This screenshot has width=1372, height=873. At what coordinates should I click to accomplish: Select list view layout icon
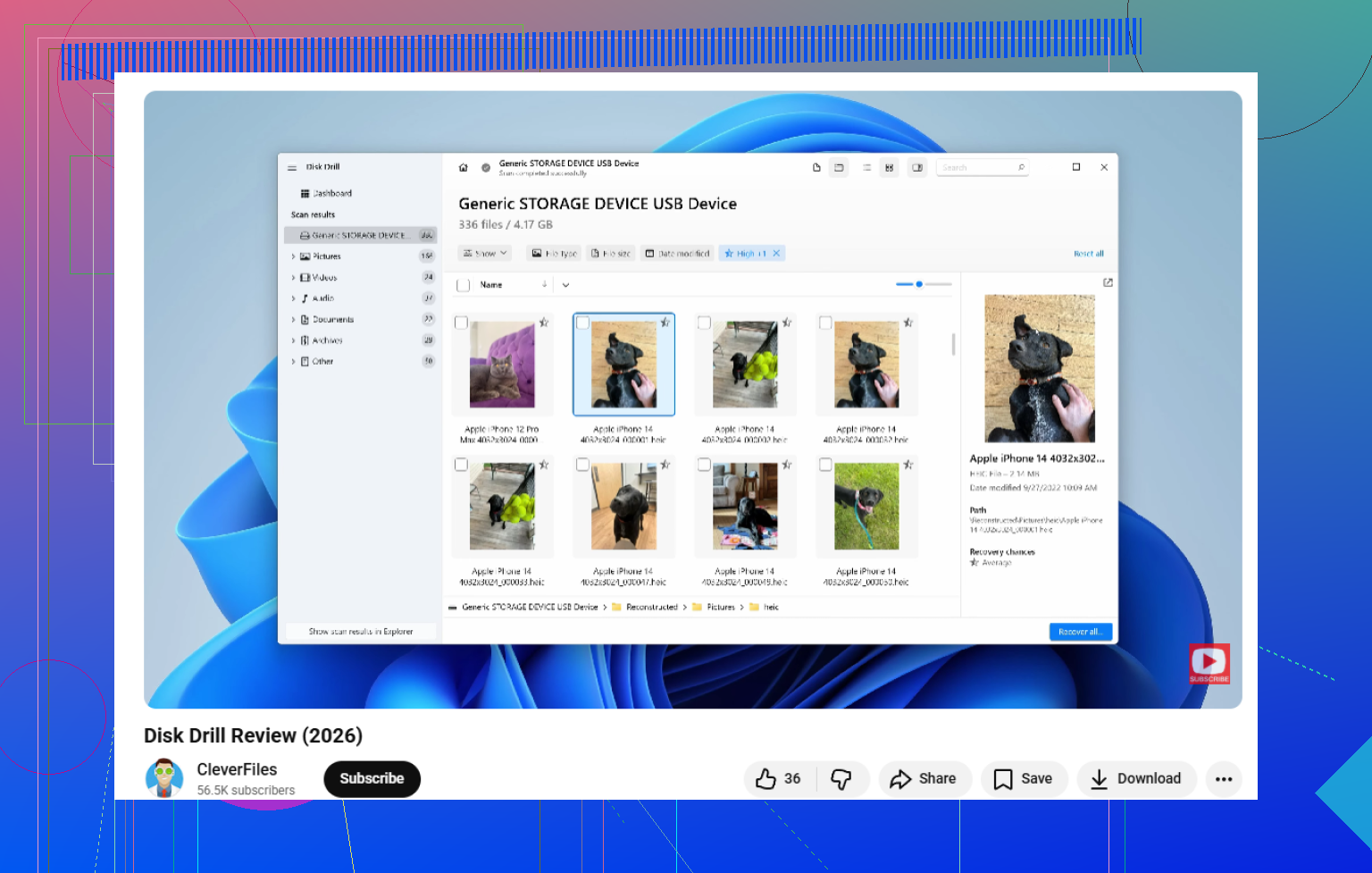pos(866,167)
